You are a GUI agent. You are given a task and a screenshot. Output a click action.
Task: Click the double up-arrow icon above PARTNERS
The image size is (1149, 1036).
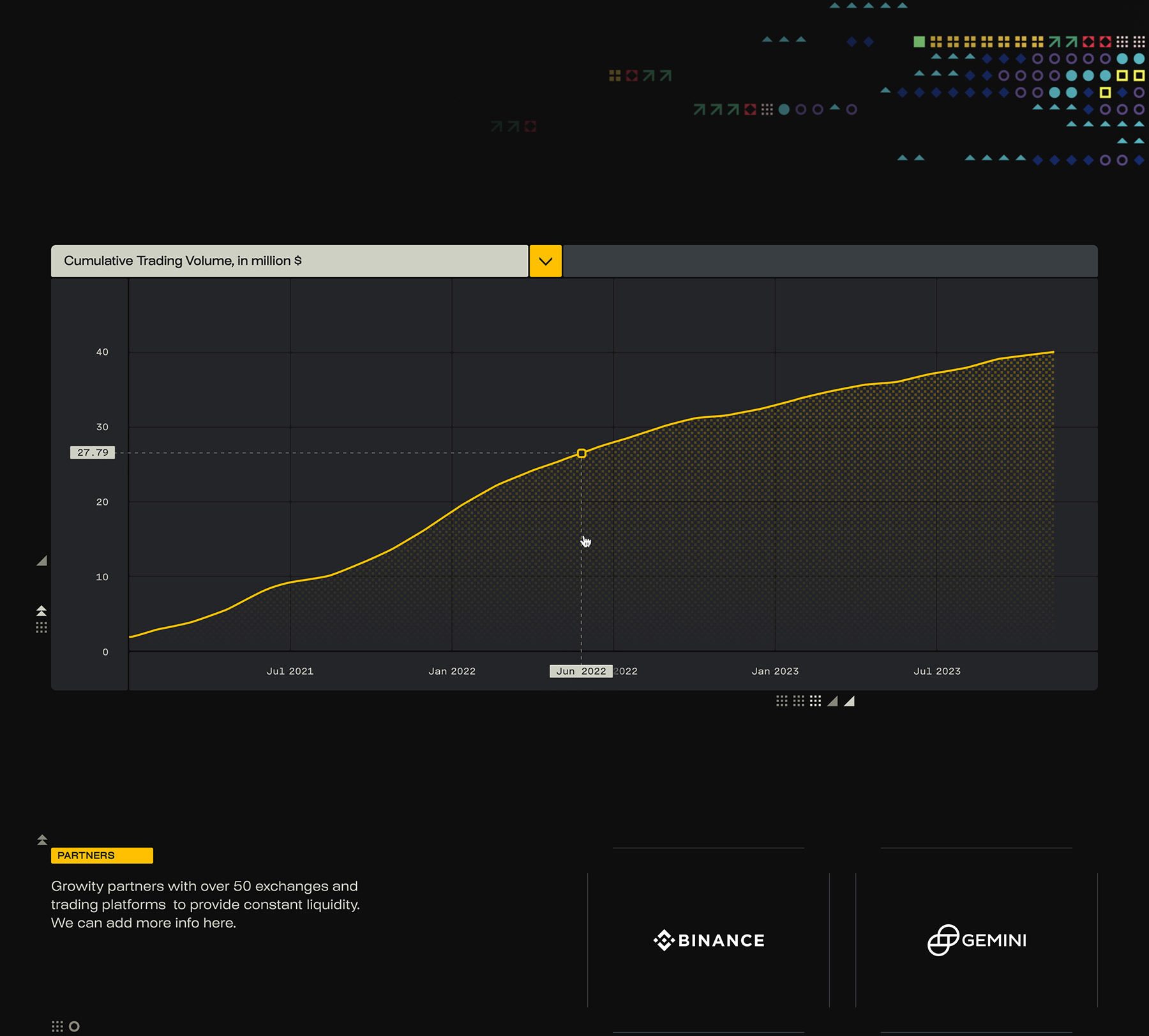(x=42, y=839)
